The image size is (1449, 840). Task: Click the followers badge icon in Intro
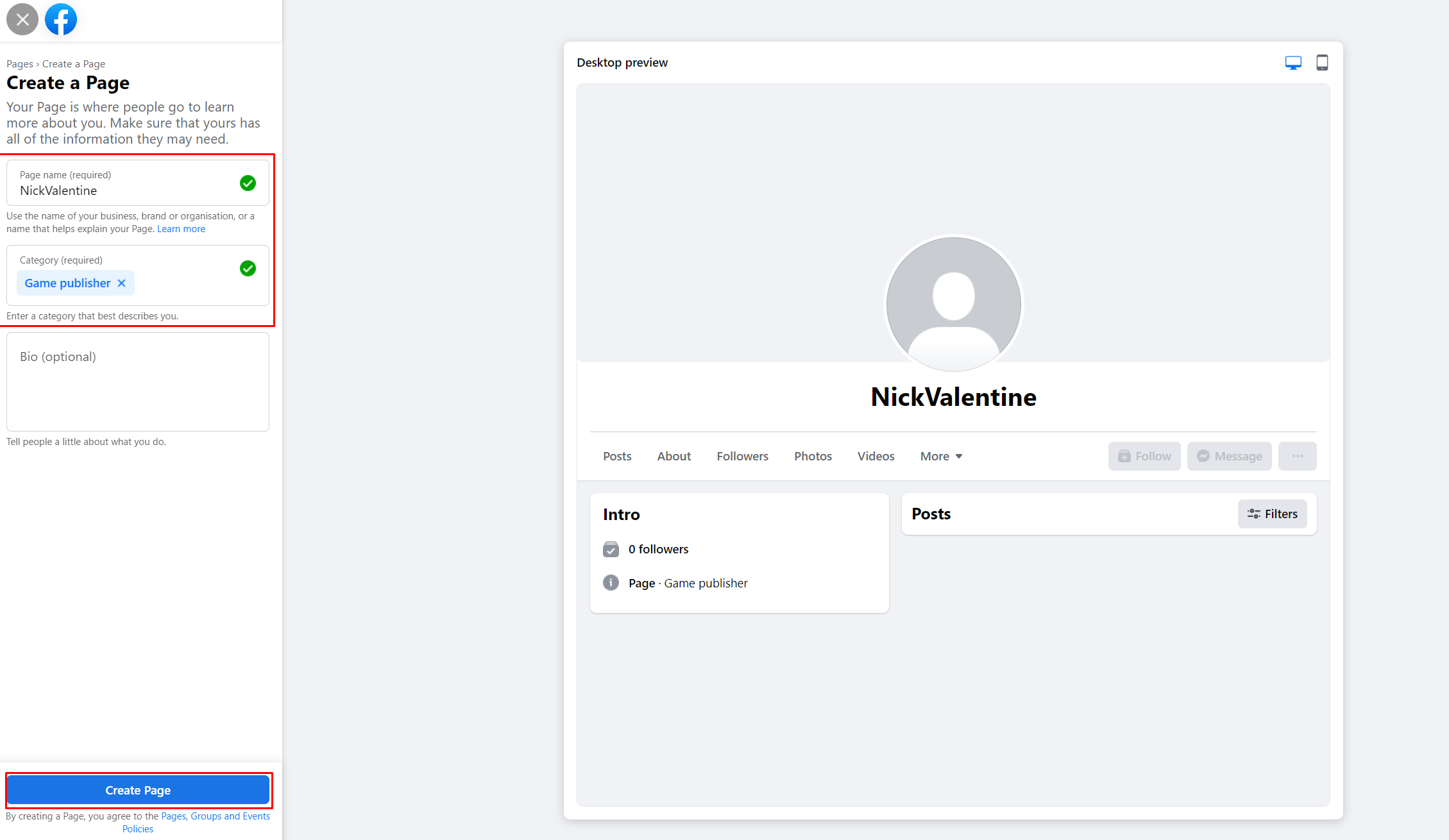pos(611,549)
